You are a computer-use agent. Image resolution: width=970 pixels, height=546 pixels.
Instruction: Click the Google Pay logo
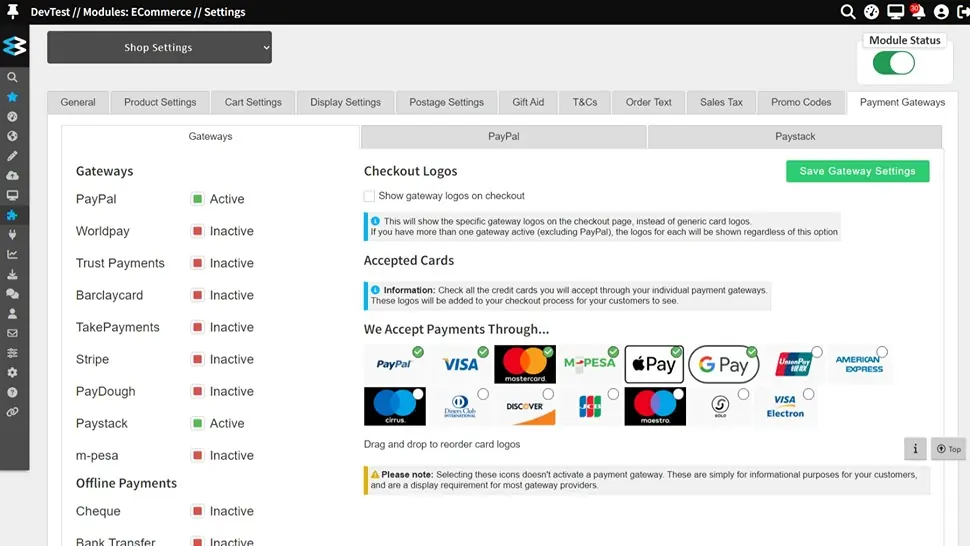coord(724,364)
